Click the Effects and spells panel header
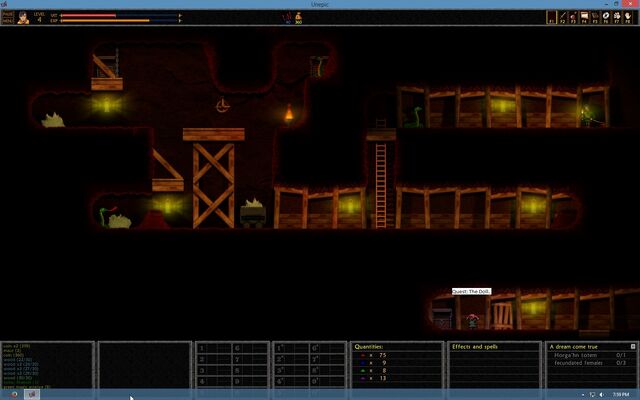The height and width of the screenshot is (400, 640). (x=475, y=347)
